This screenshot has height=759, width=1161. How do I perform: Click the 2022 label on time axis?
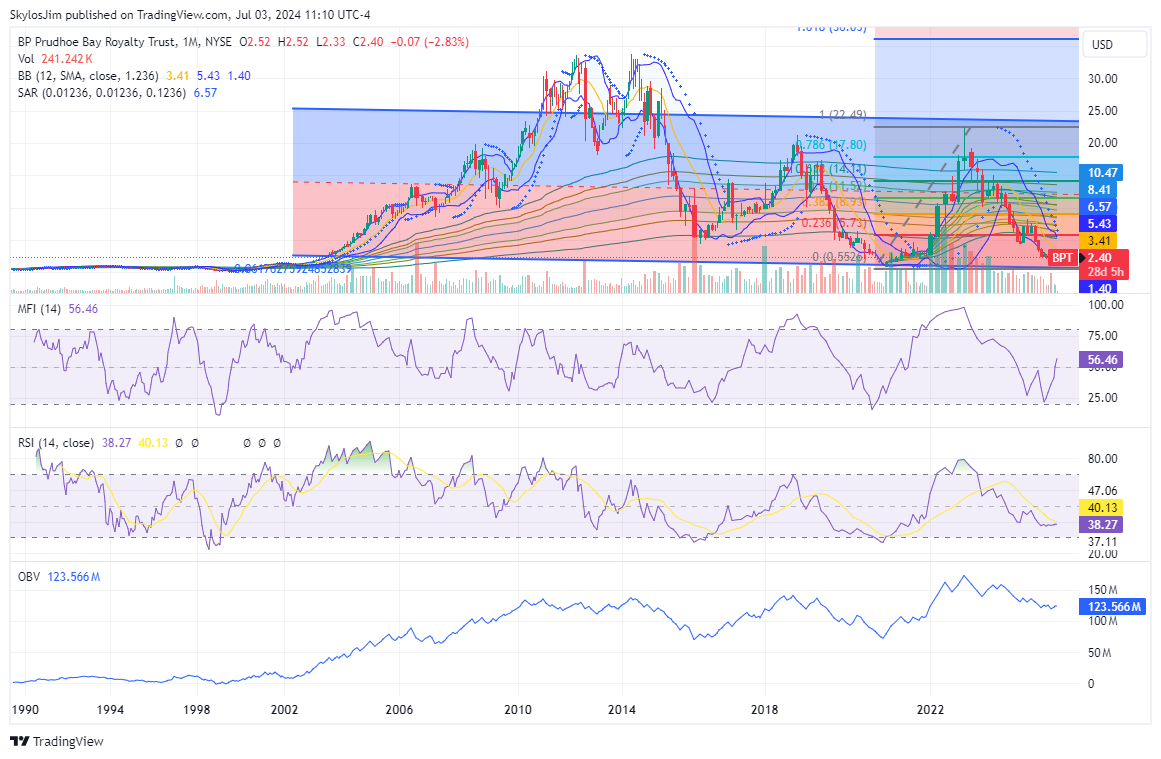click(931, 709)
